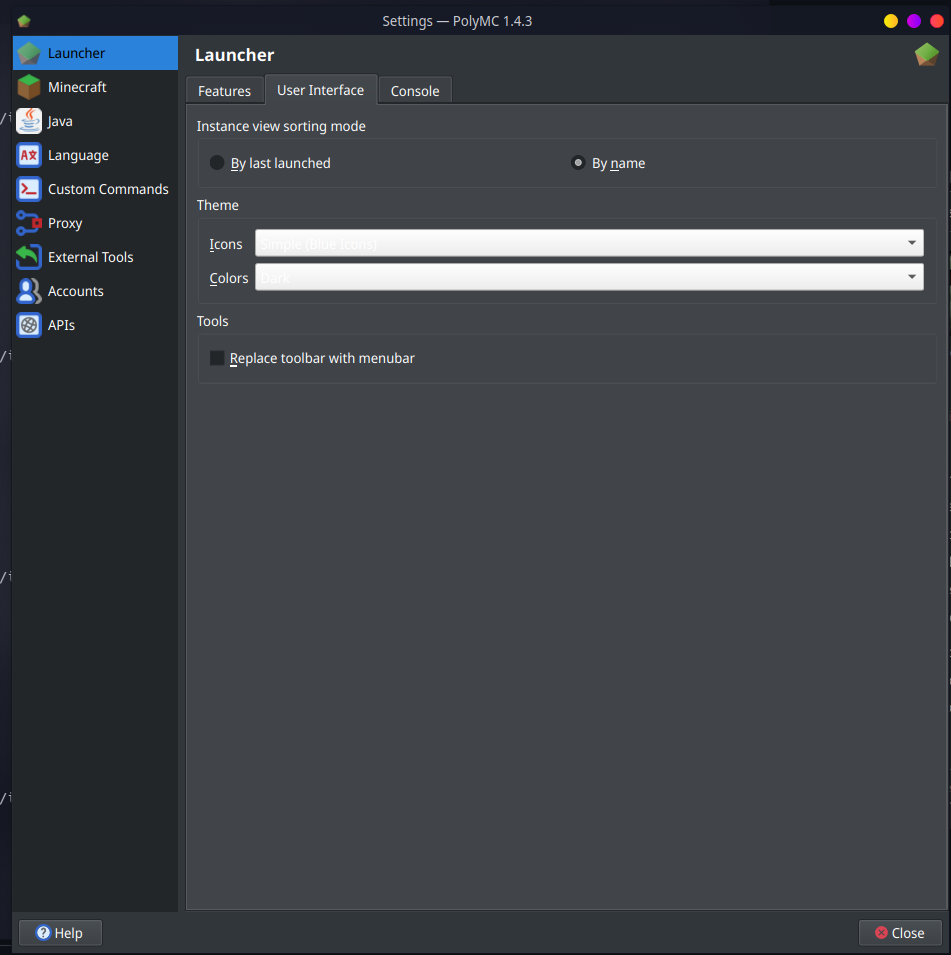Open the Colors theme dropdown
Screen dimensions: 951x955
(x=588, y=277)
